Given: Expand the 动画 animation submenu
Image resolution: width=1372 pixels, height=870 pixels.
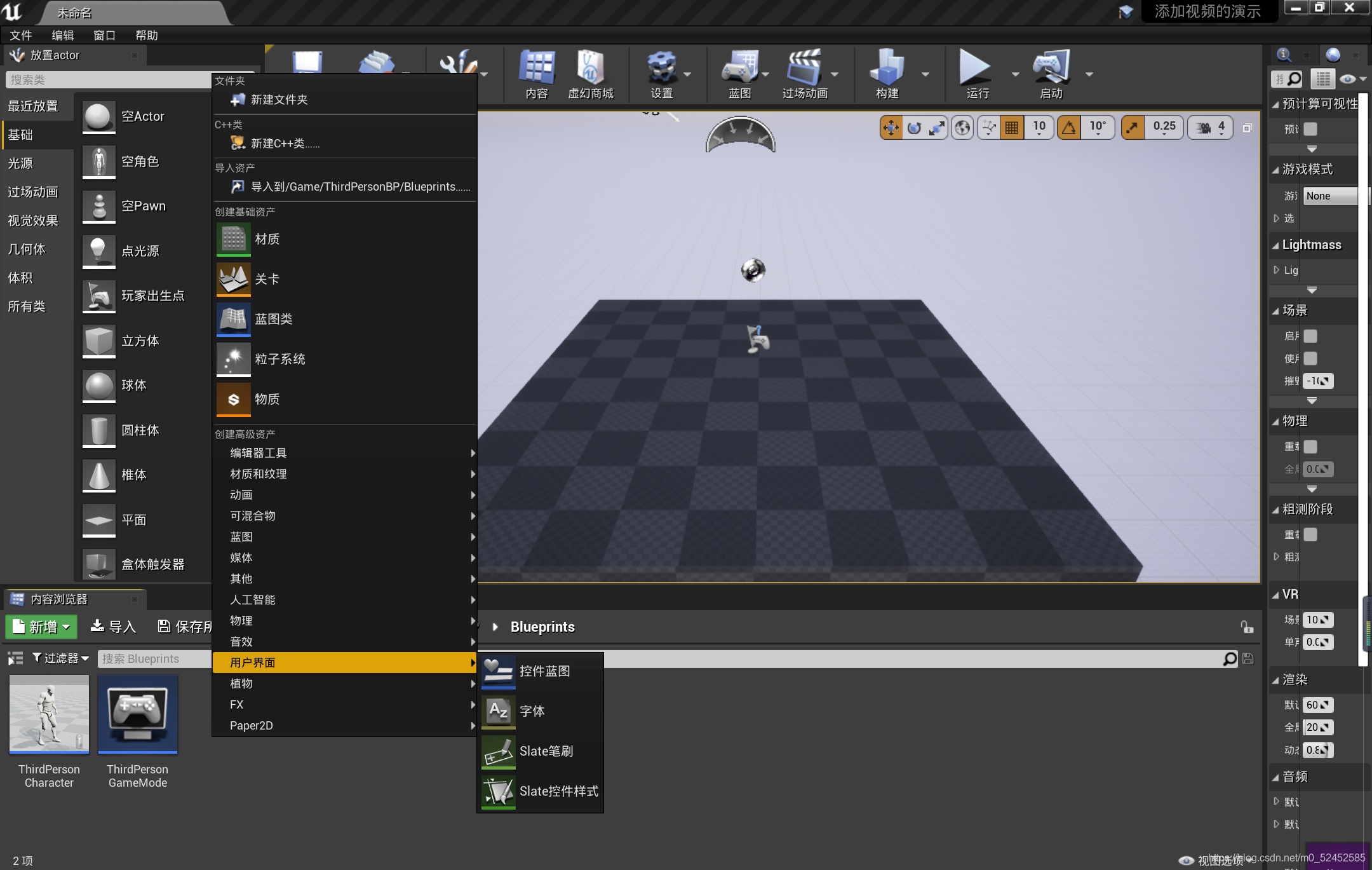Looking at the screenshot, I should (345, 495).
